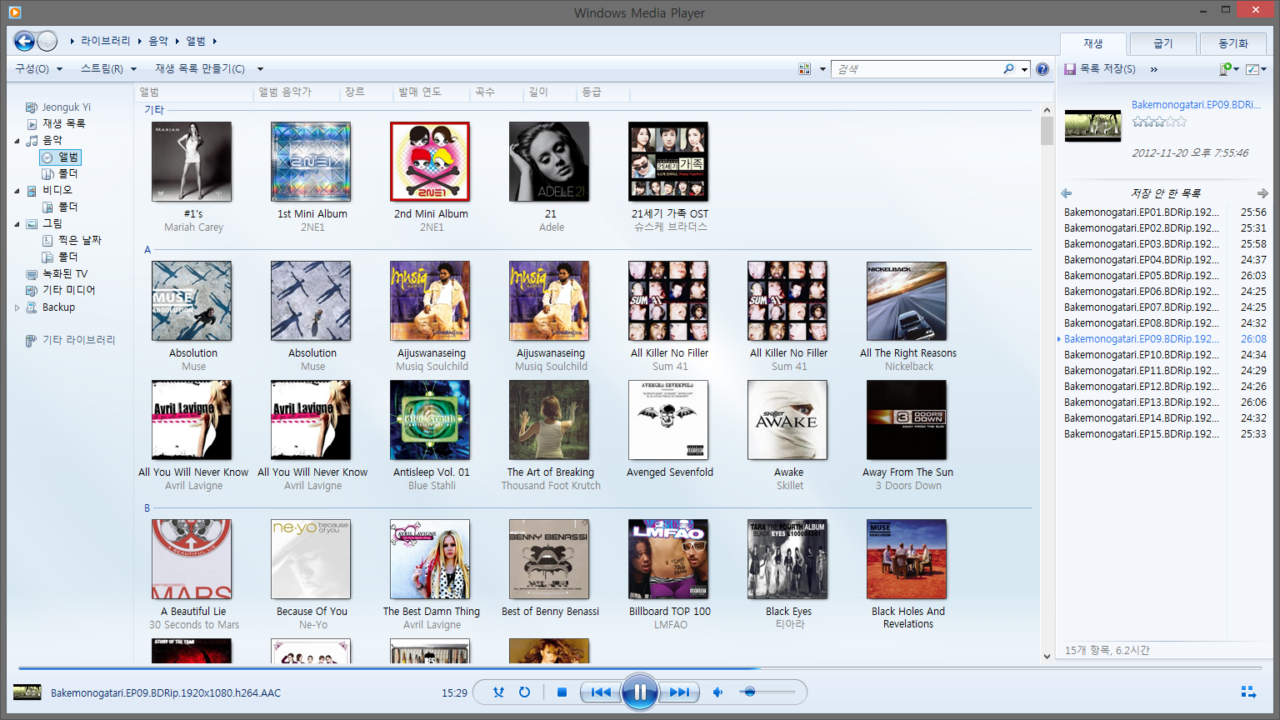Image resolution: width=1280 pixels, height=720 pixels.
Task: Pause the current video
Action: [x=639, y=692]
